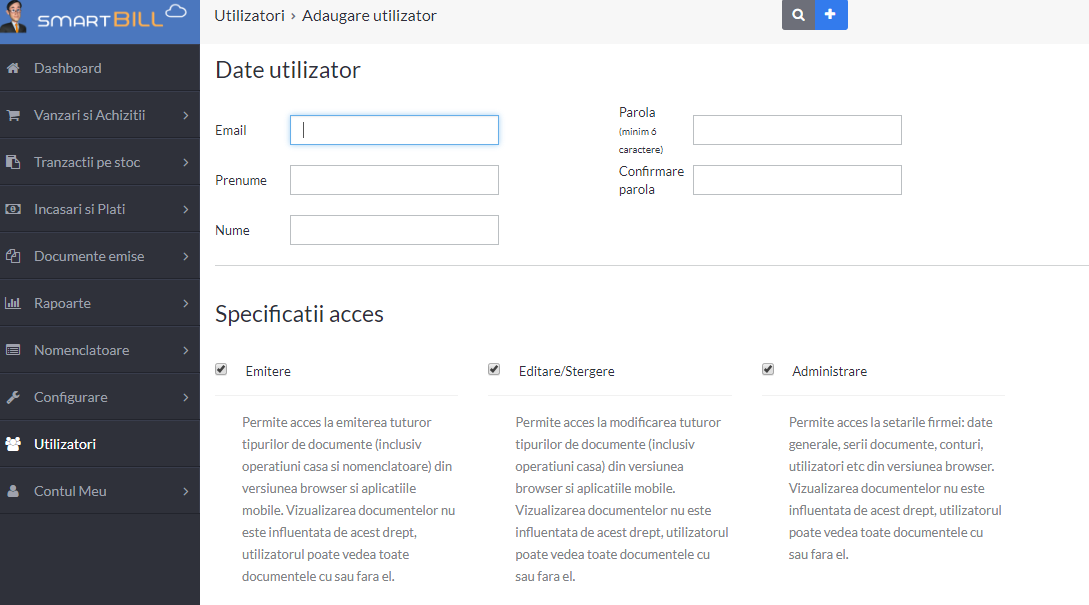Image resolution: width=1089 pixels, height=605 pixels.
Task: Click the Prenume field label
Action: coord(241,180)
